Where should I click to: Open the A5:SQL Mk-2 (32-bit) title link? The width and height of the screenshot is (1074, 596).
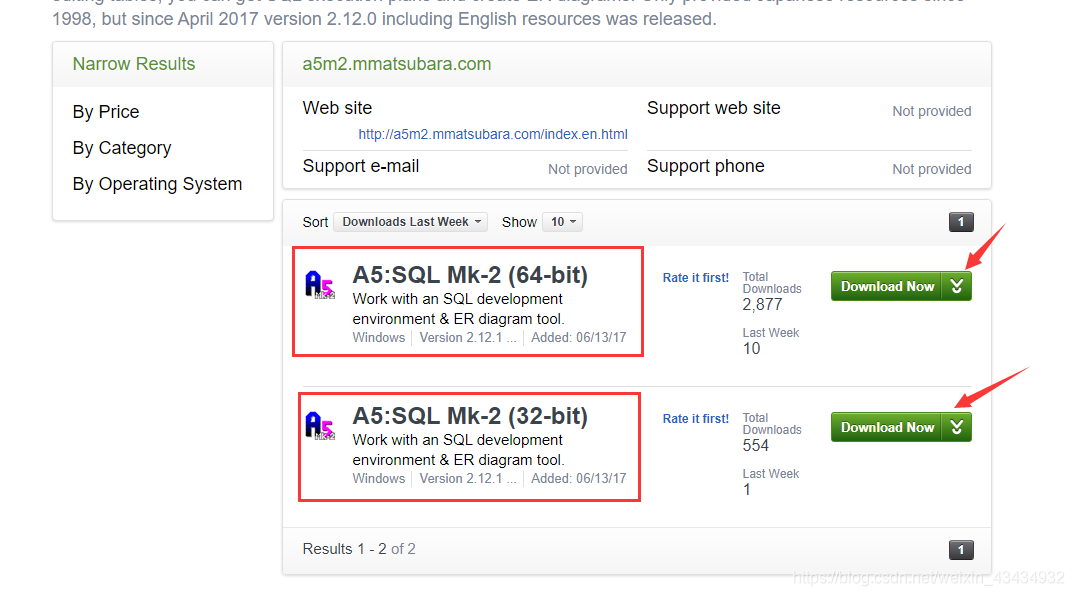tap(470, 416)
